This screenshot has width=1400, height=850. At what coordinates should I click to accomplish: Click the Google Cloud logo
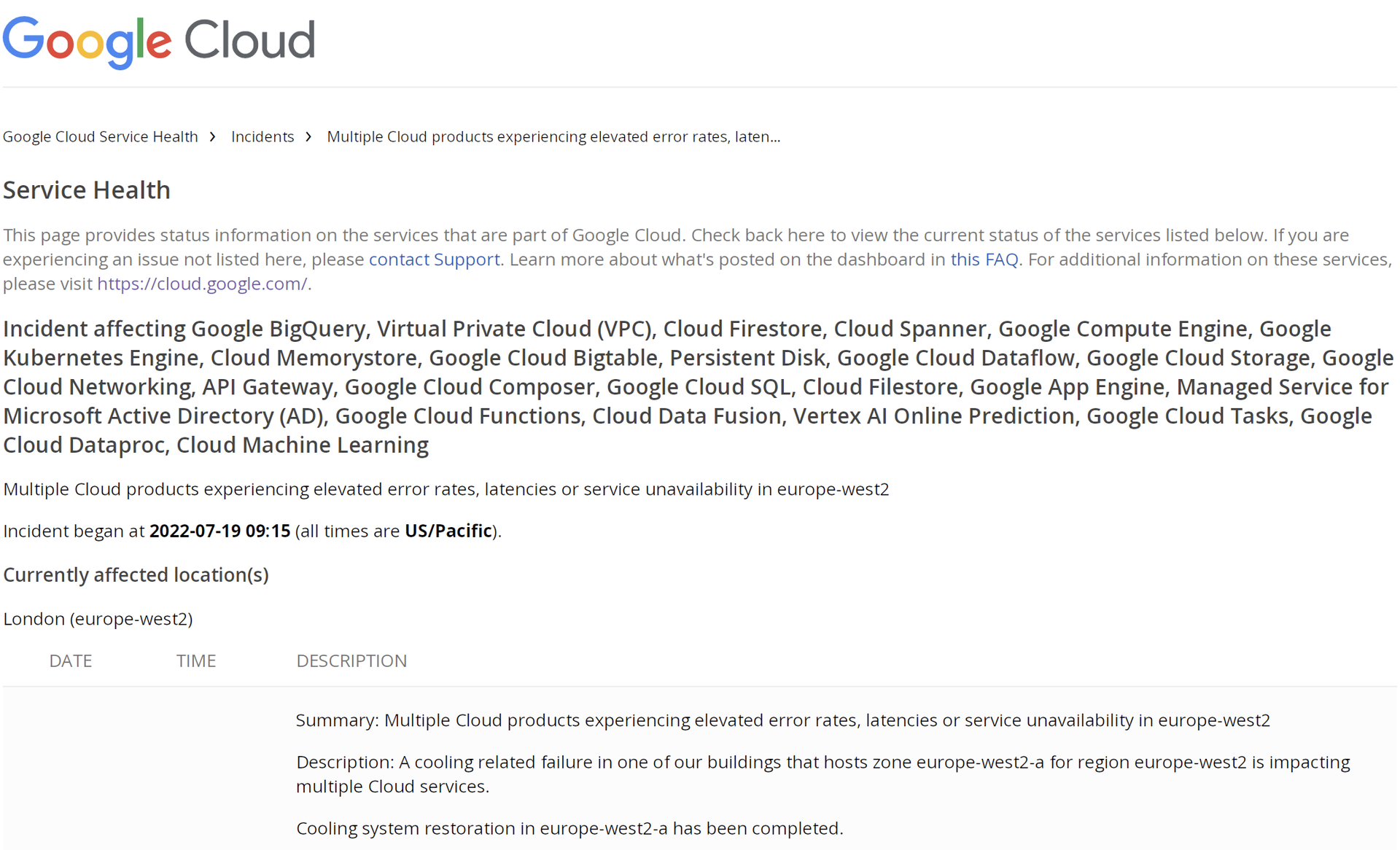pyautogui.click(x=159, y=42)
